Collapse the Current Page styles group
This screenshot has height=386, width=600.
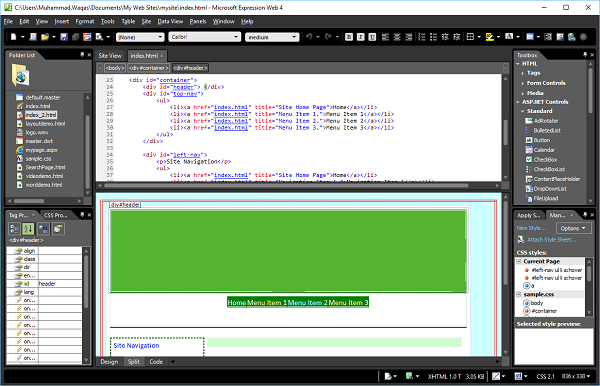click(519, 261)
